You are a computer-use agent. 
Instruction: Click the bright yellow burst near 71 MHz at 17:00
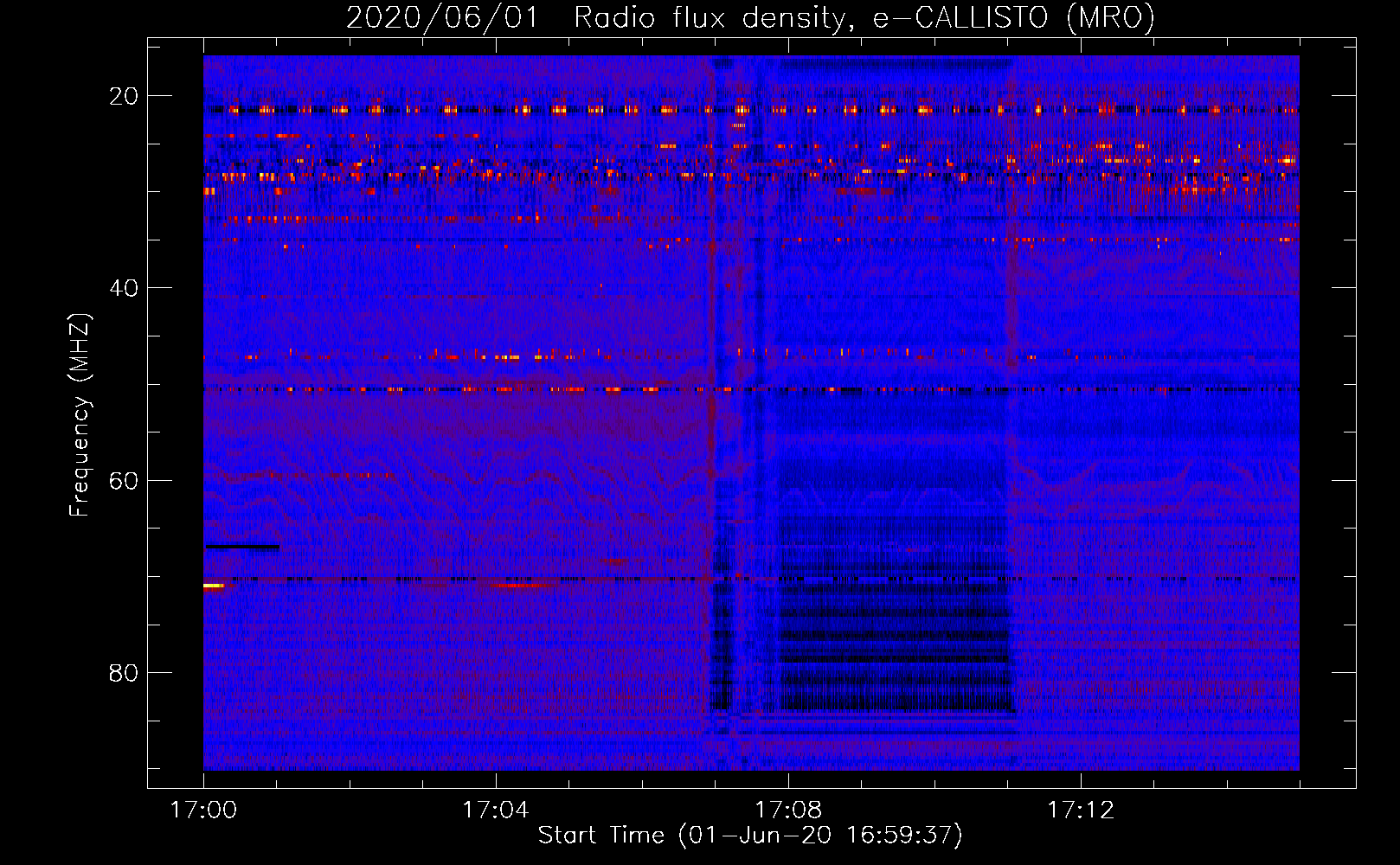pyautogui.click(x=214, y=586)
